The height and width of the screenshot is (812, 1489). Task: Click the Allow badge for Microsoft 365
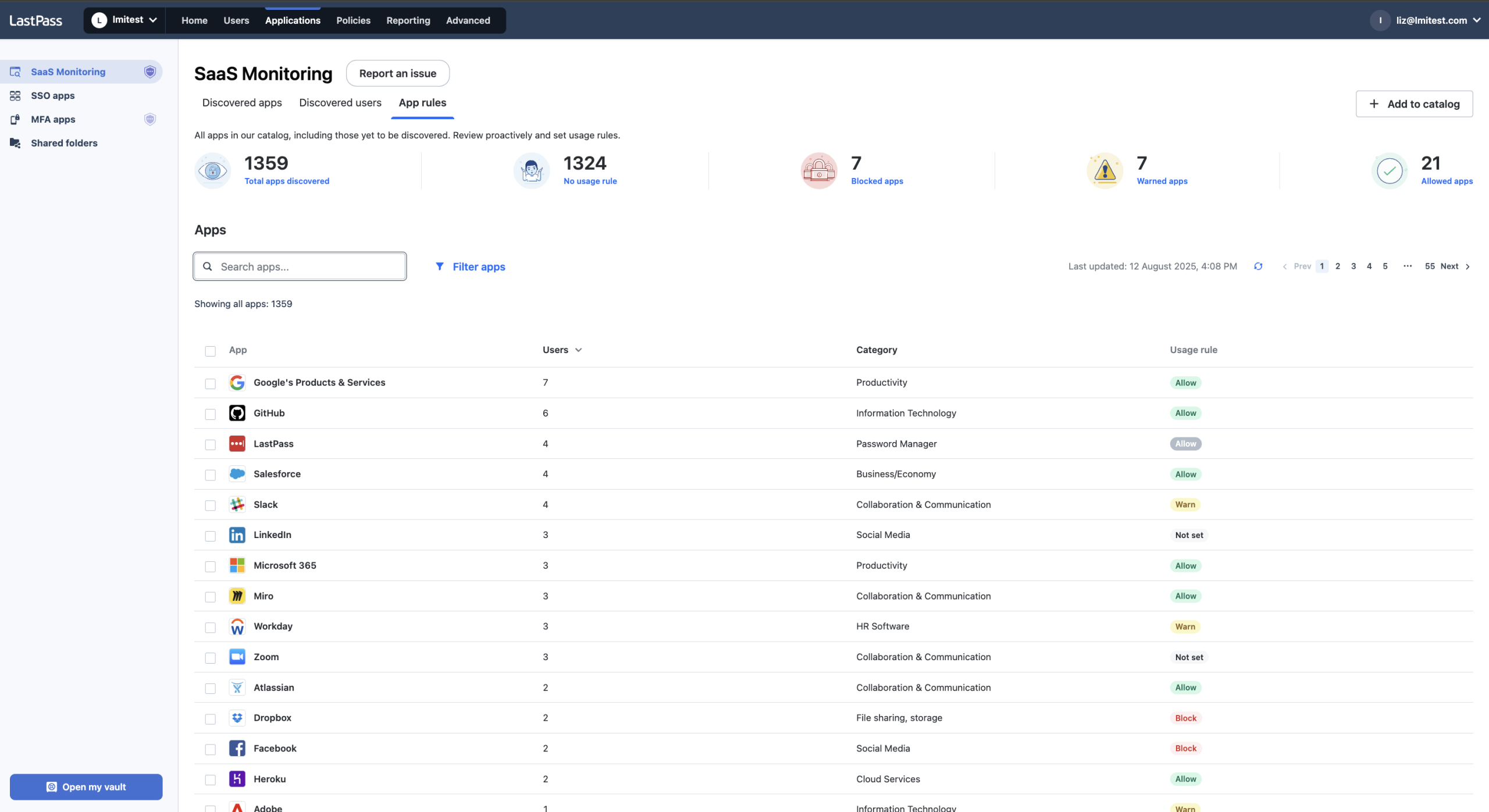[1185, 566]
